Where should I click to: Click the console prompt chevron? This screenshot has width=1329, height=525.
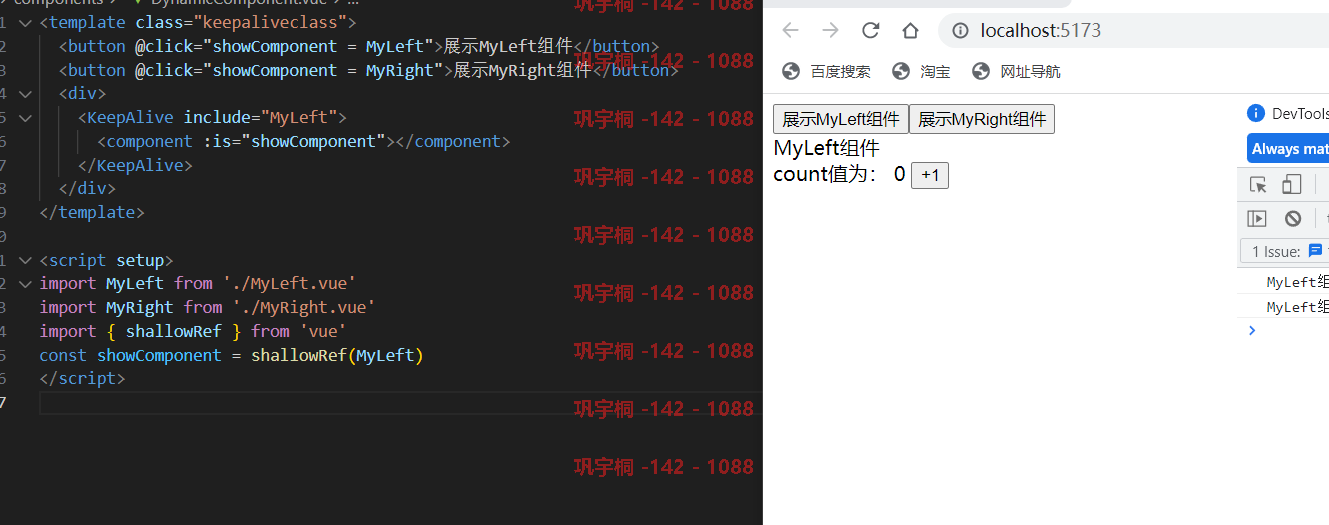click(x=1252, y=330)
